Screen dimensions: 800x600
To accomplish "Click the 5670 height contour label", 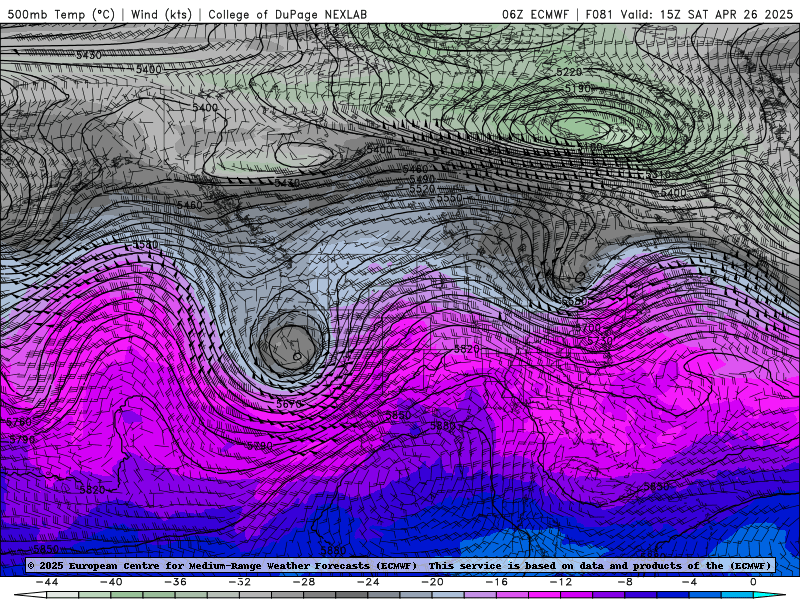I will 289,404.
